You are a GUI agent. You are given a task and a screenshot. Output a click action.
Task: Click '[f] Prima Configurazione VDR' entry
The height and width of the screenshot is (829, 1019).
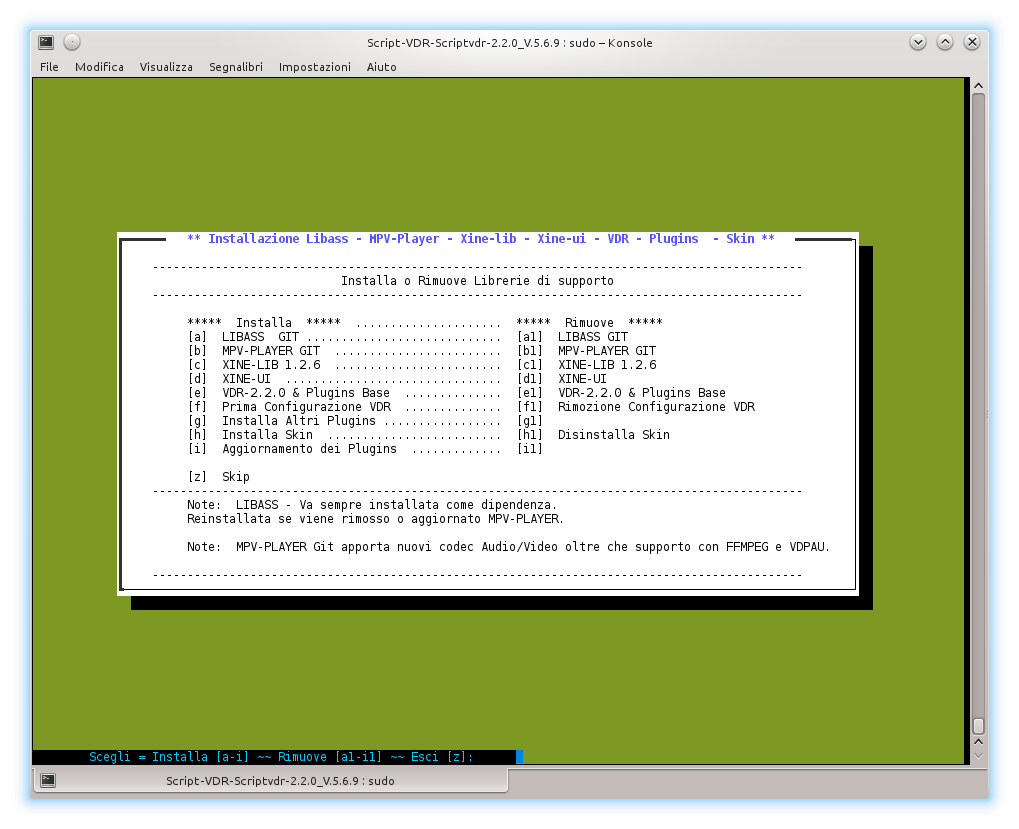click(x=289, y=407)
